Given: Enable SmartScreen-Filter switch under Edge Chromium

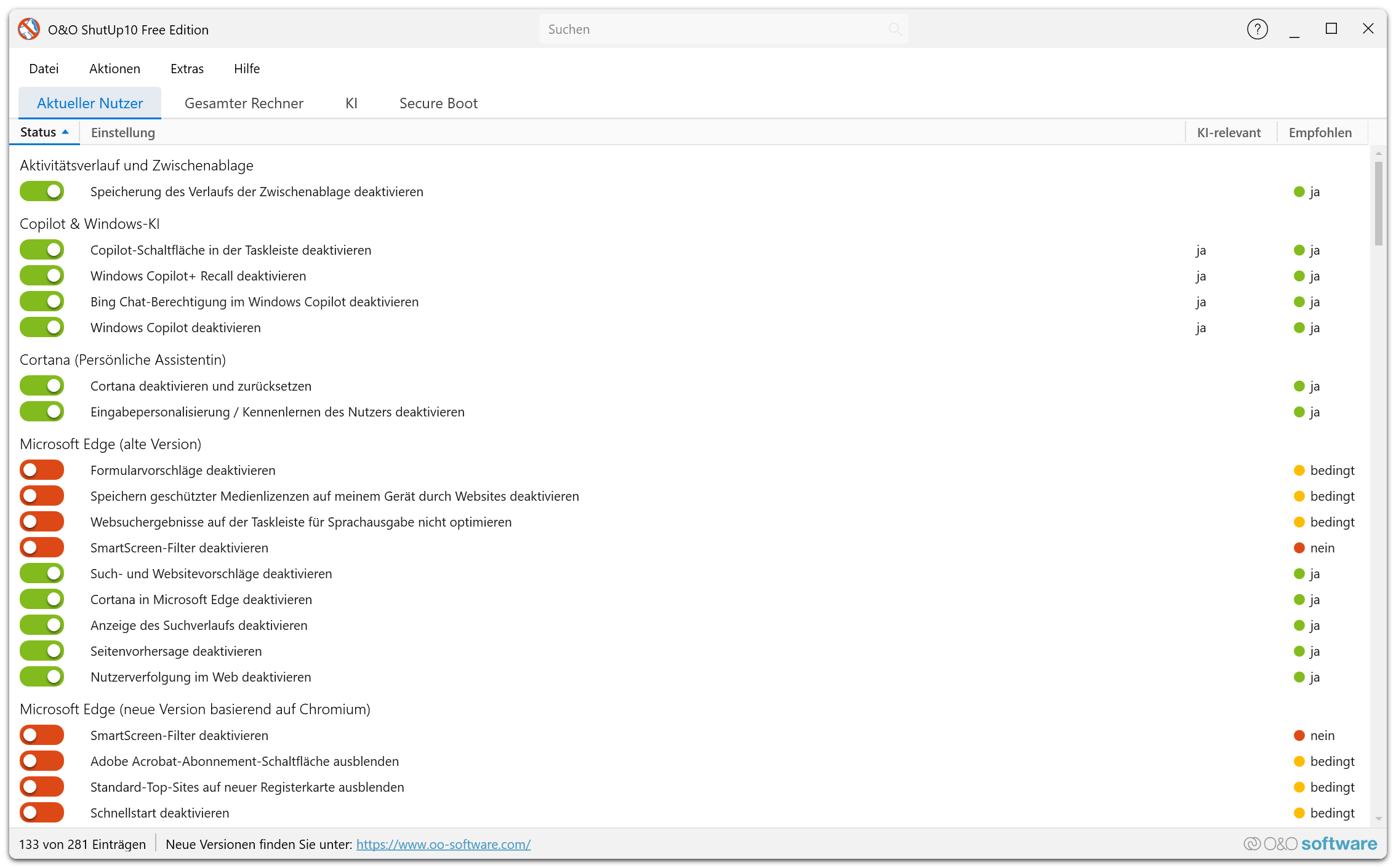Looking at the screenshot, I should pyautogui.click(x=42, y=735).
